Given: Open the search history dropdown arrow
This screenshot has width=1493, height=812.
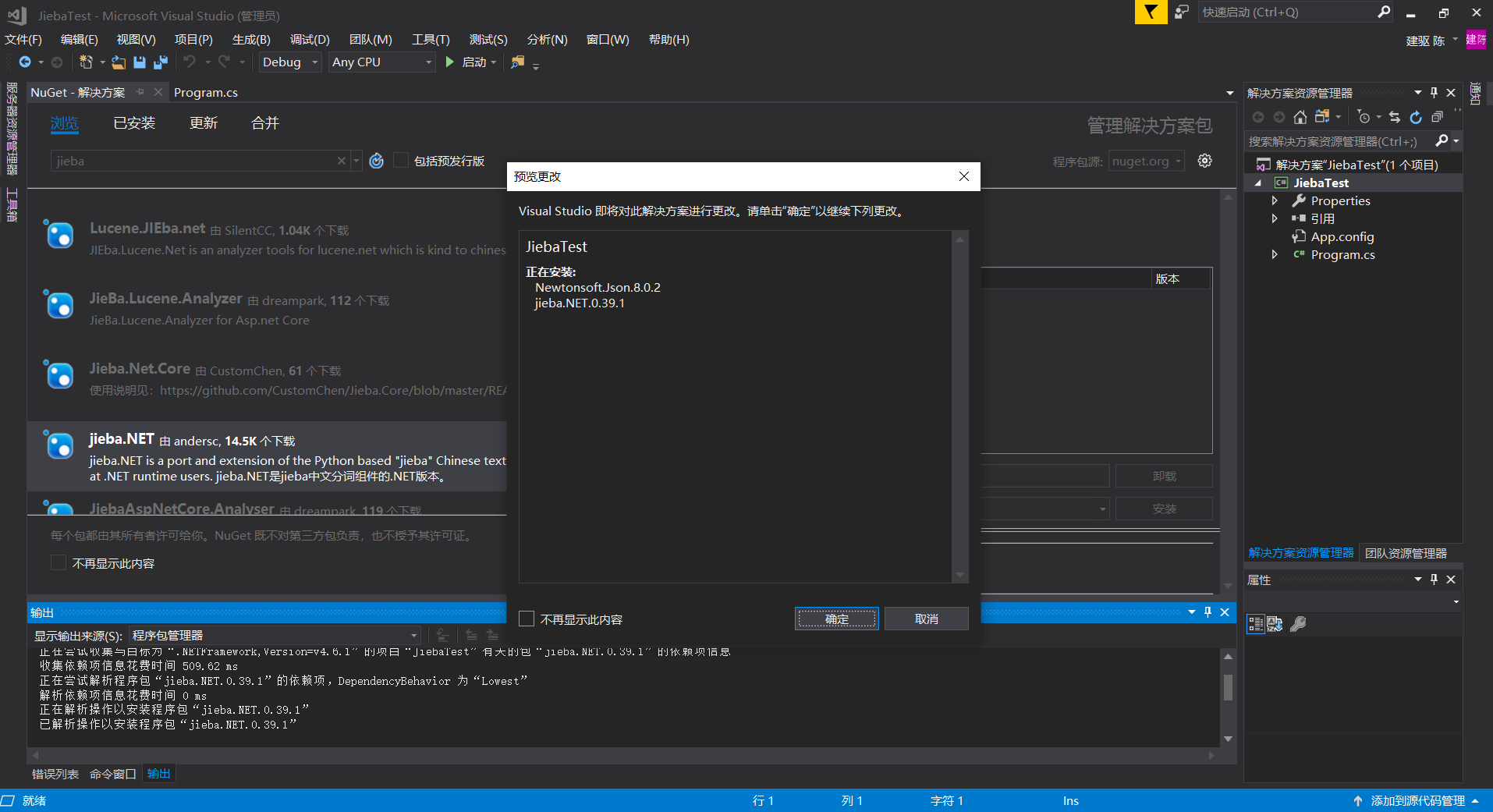Looking at the screenshot, I should pos(356,161).
